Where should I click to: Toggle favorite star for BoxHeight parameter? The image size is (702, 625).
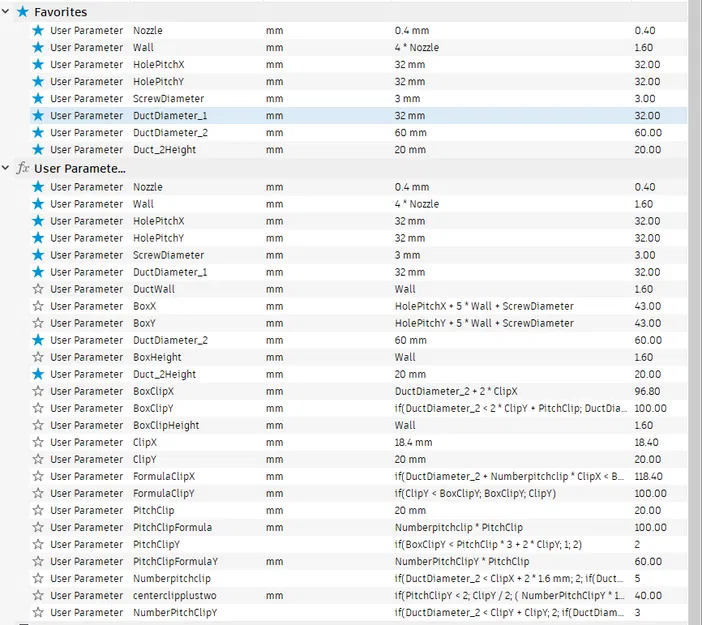(x=38, y=357)
